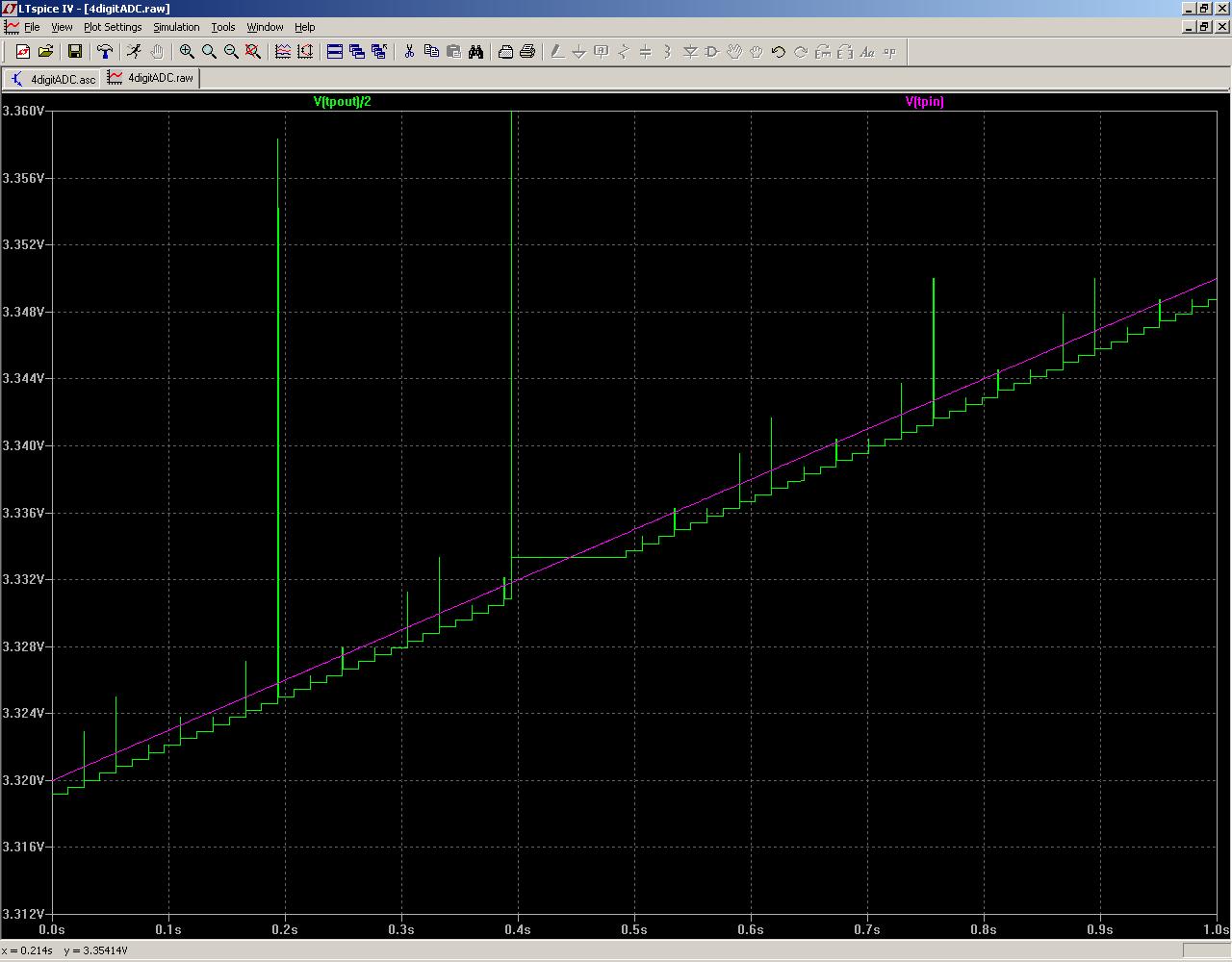
Task: Cascade windows using the cascade icon
Action: [357, 52]
